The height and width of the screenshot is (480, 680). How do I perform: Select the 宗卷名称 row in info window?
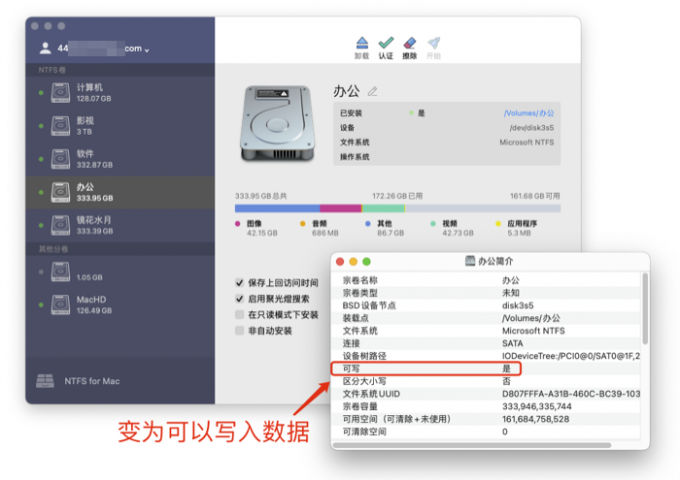pyautogui.click(x=487, y=280)
